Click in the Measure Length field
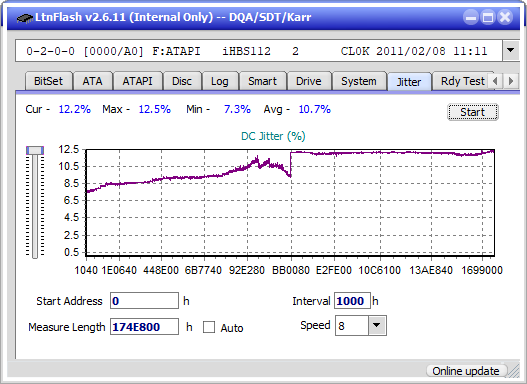 tap(145, 327)
